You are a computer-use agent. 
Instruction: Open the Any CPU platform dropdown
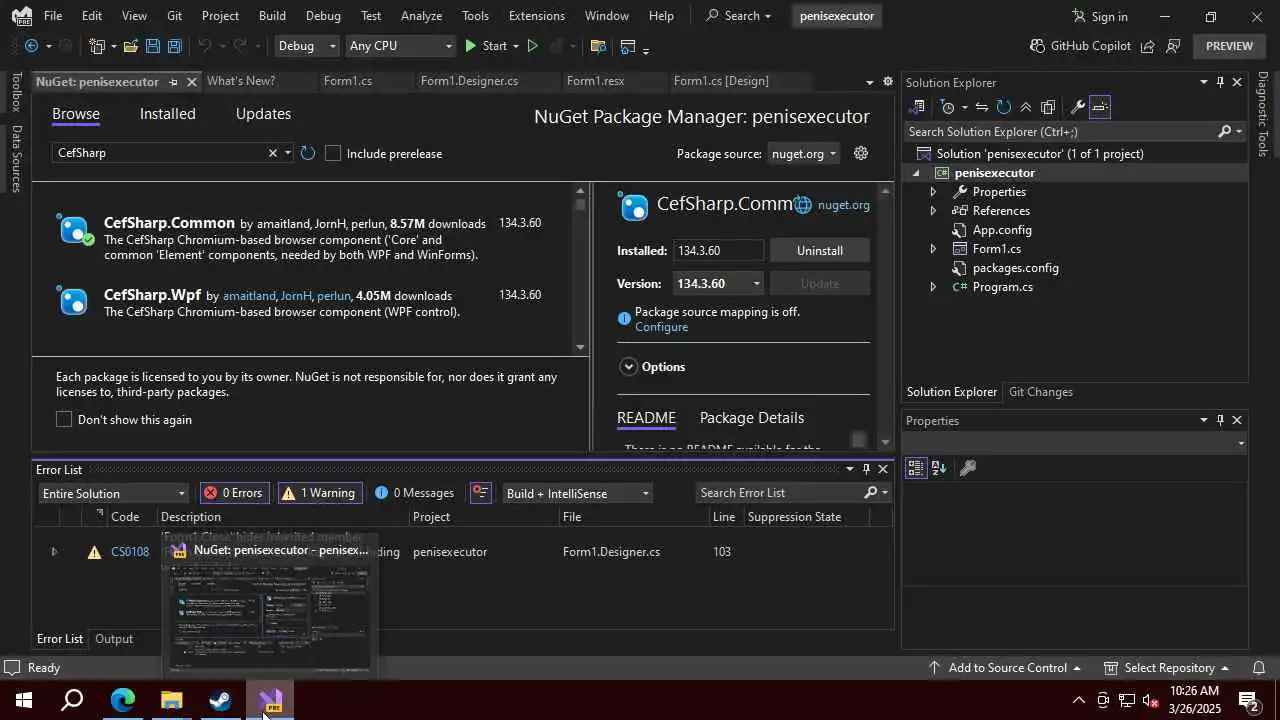click(x=400, y=46)
